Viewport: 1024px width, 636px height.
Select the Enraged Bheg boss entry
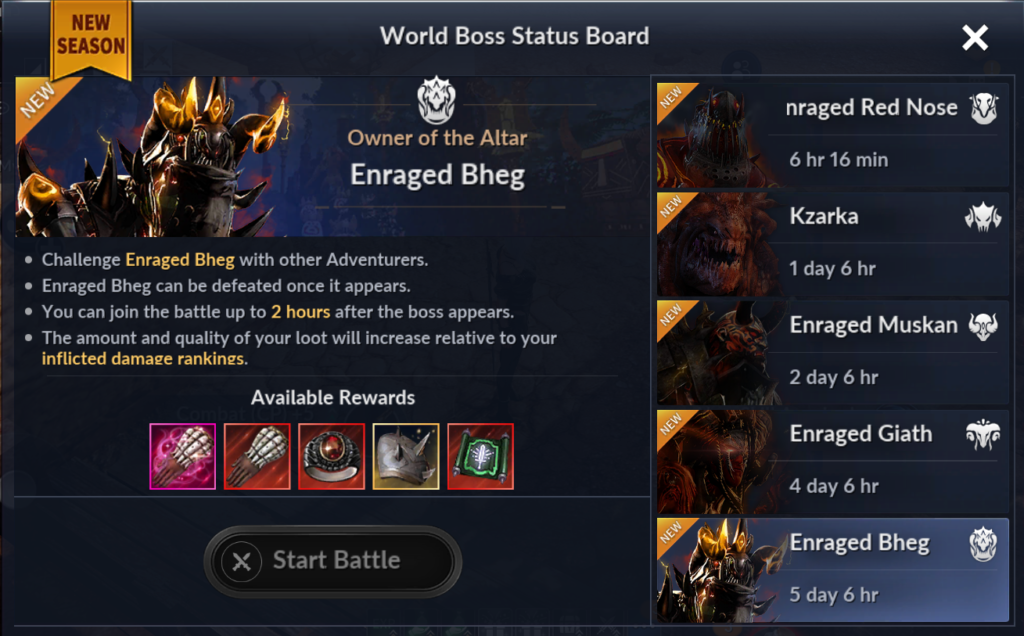[833, 570]
